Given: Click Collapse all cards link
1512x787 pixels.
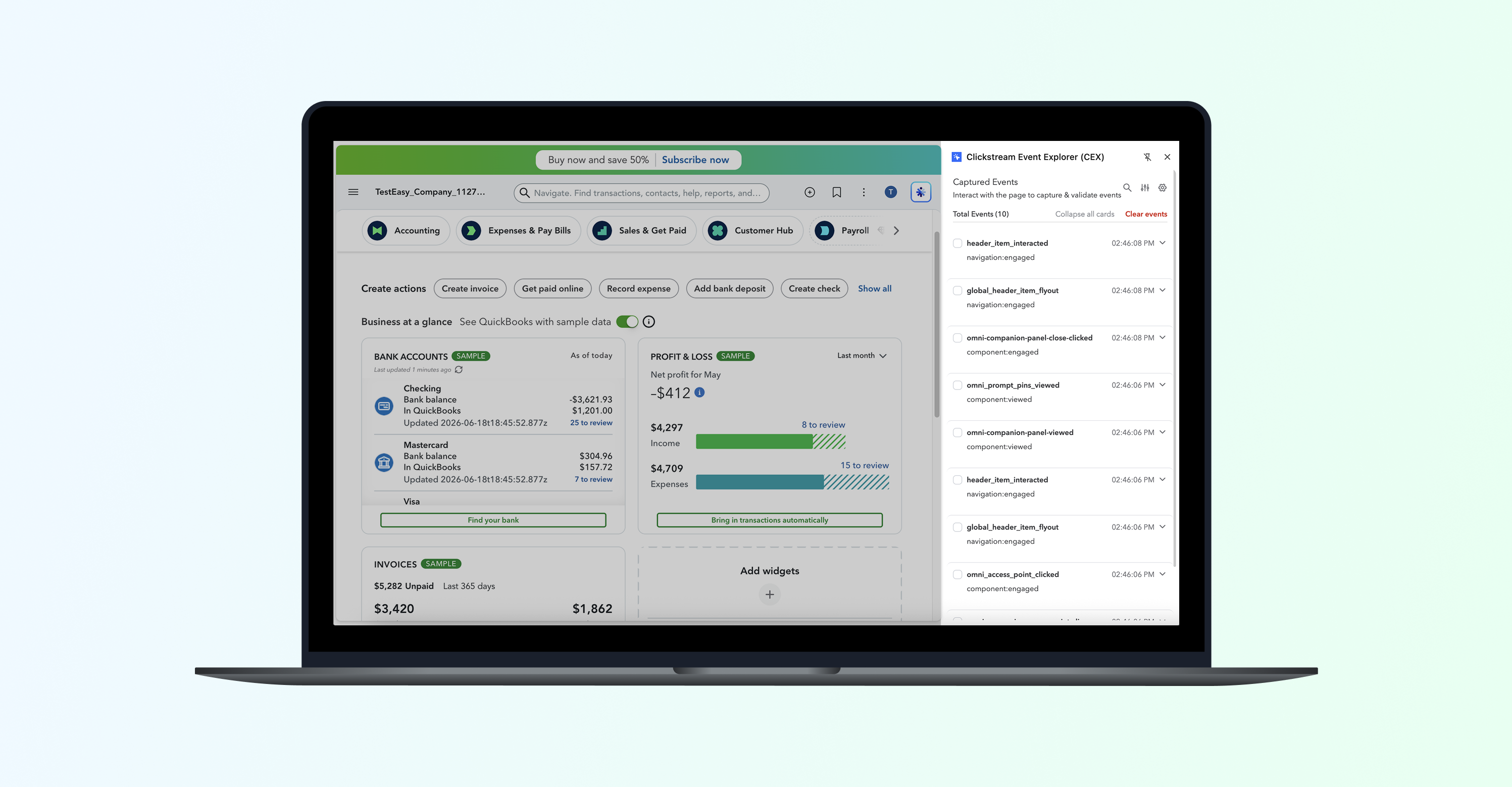Looking at the screenshot, I should 1085,214.
